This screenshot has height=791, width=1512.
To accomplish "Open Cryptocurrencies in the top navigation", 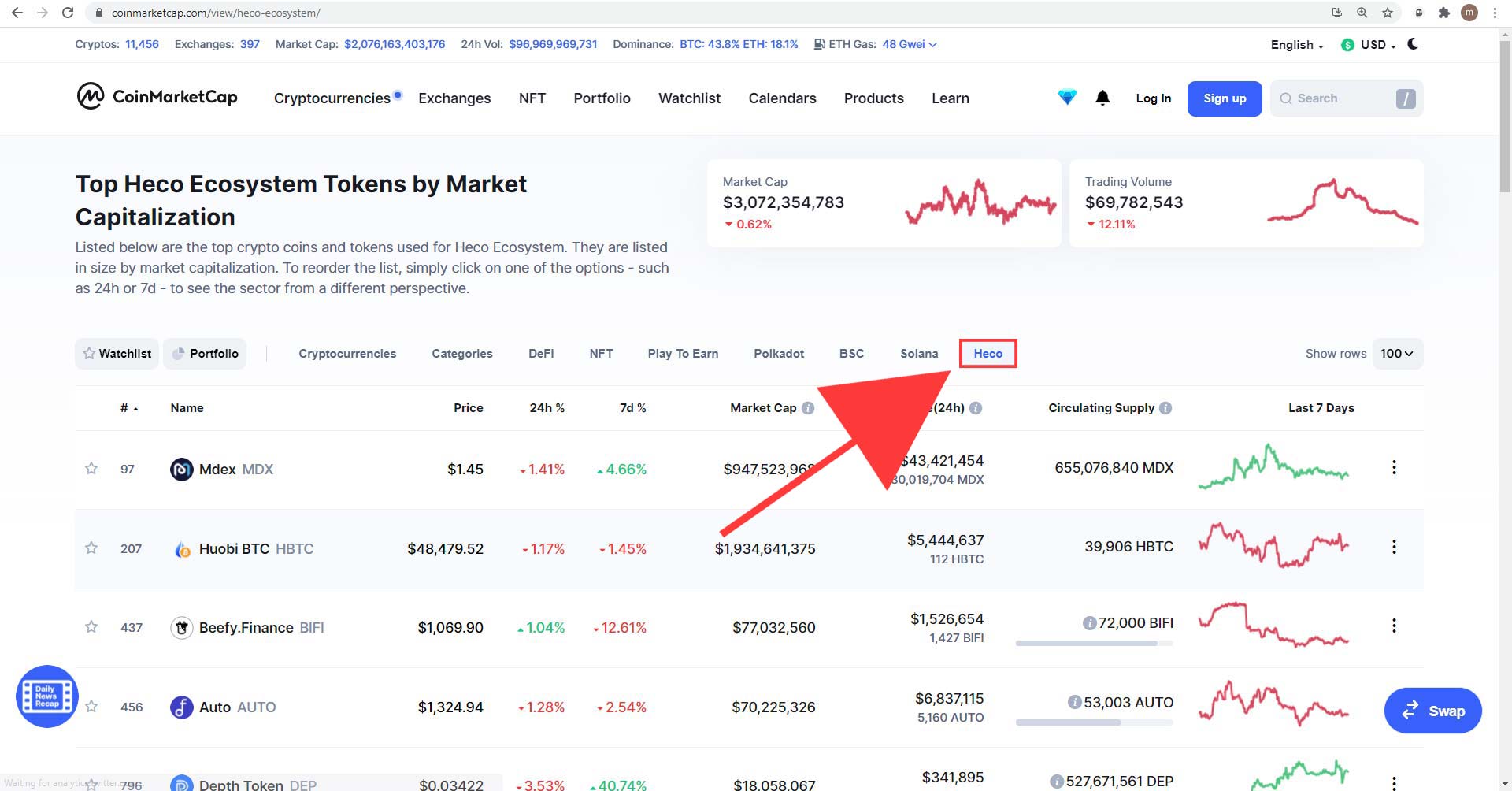I will [332, 98].
